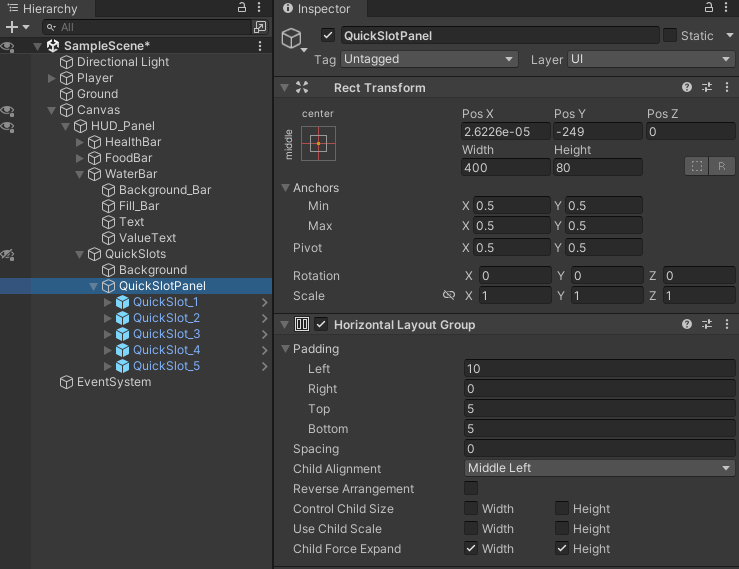Open Horizontal Layout Group presets
This screenshot has width=739, height=569.
tap(707, 324)
